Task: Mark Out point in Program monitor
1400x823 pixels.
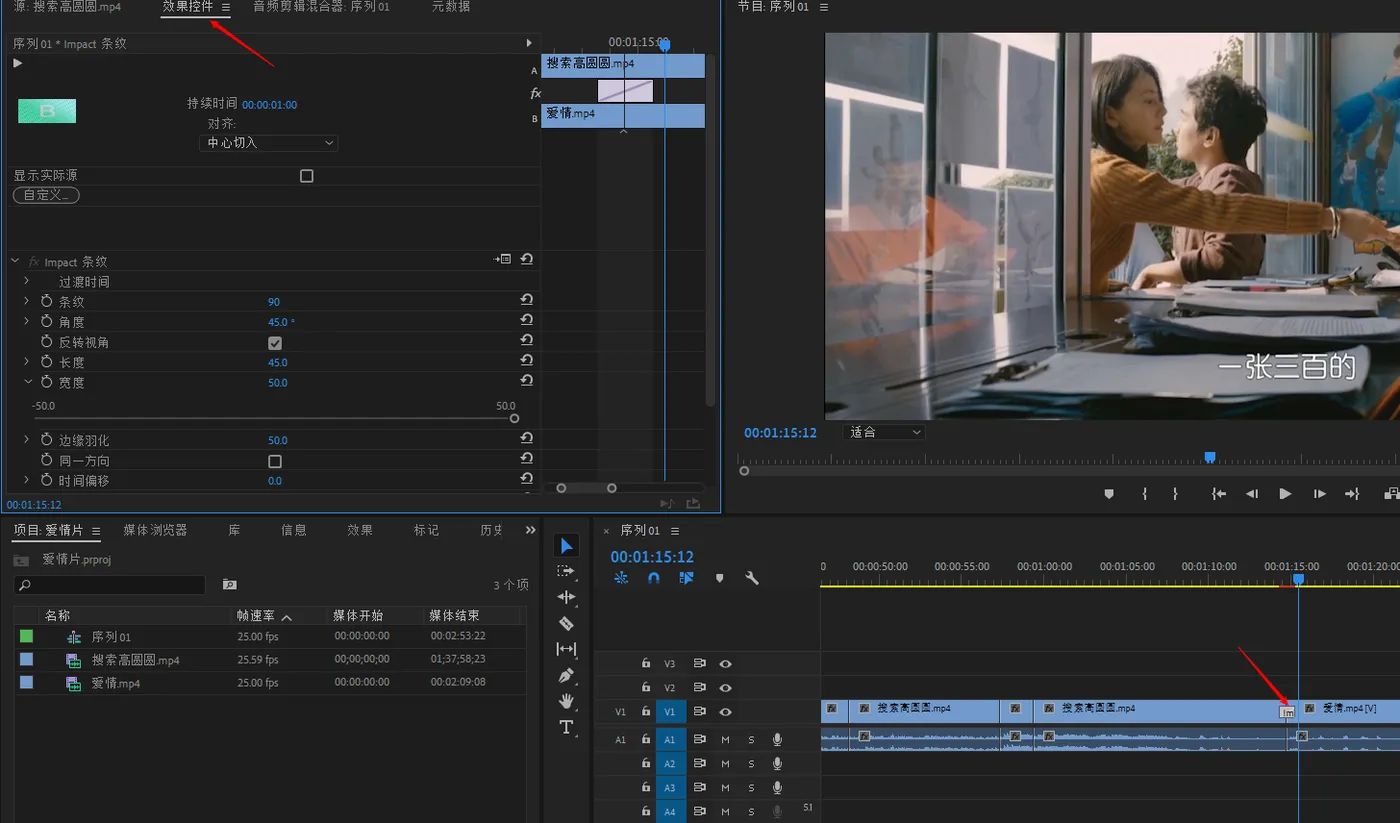Action: [1175, 493]
